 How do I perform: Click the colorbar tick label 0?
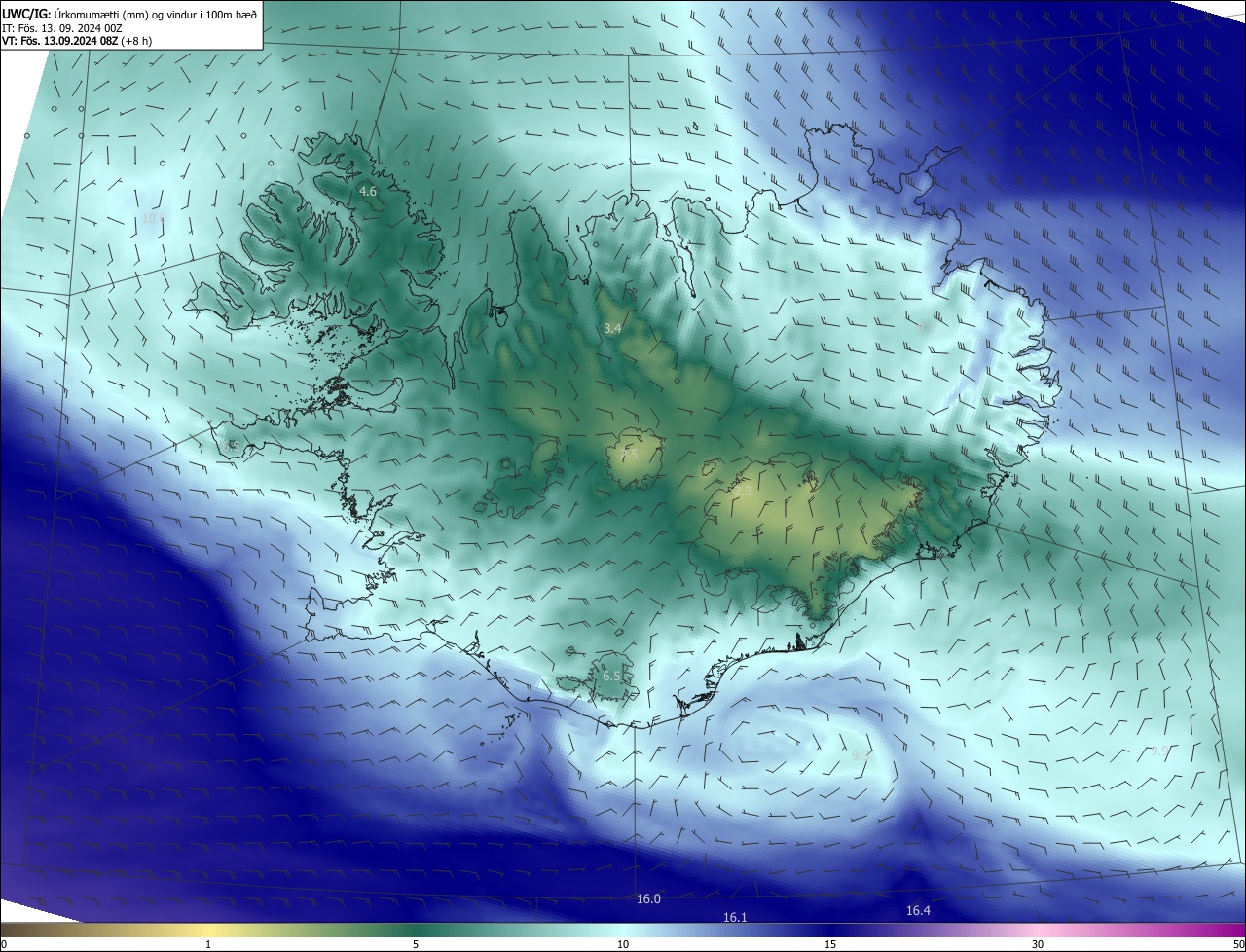(3, 944)
